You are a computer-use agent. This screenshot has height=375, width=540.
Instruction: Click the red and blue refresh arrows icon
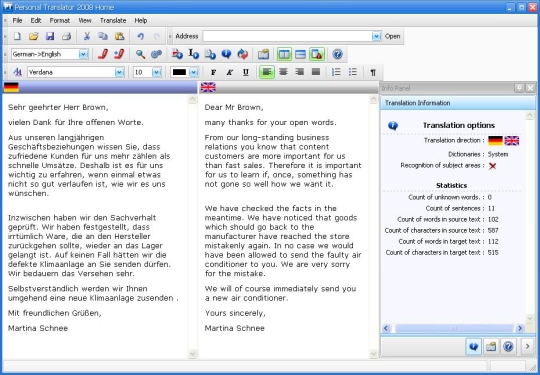(243, 54)
